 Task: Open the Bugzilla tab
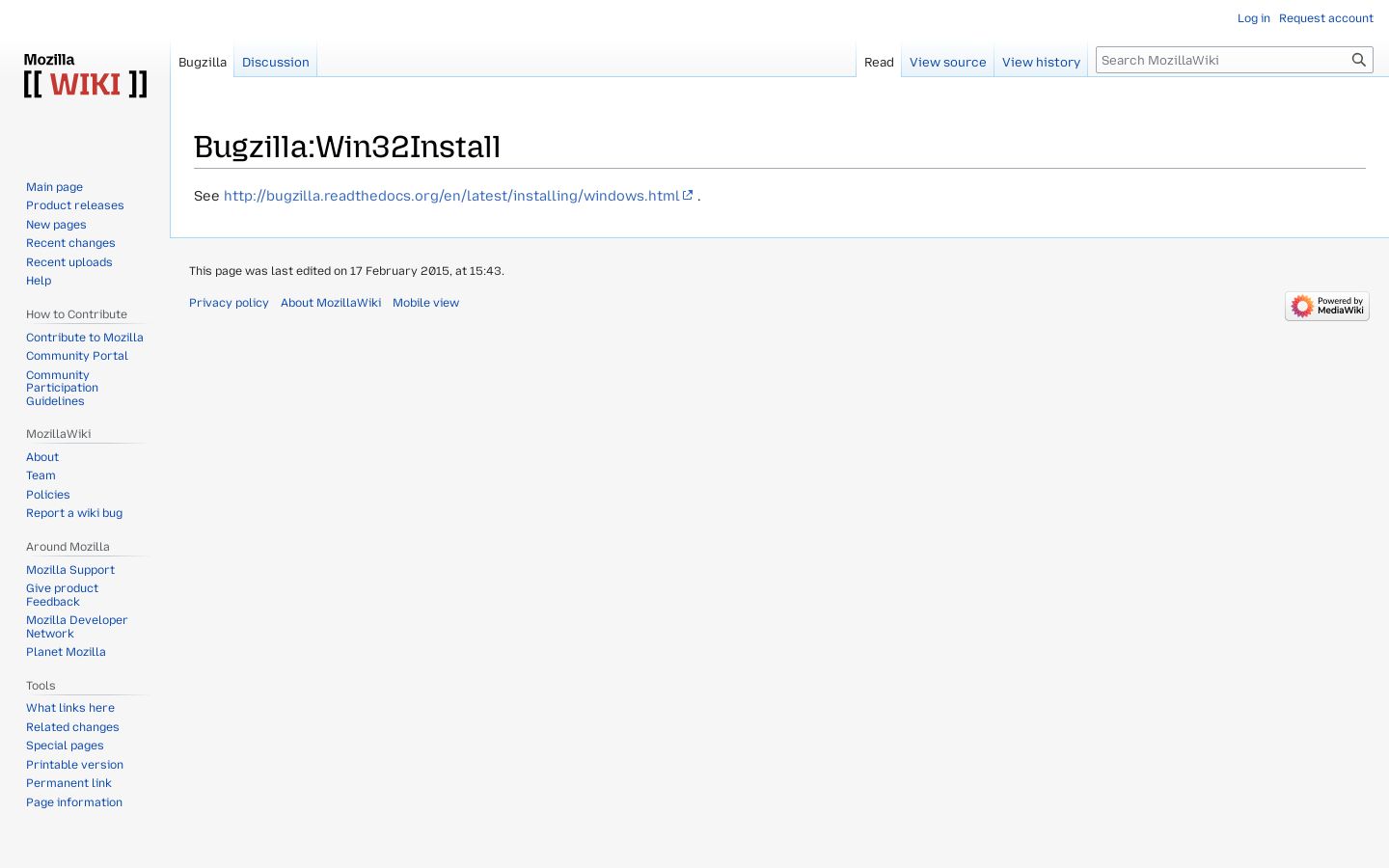coord(203,62)
